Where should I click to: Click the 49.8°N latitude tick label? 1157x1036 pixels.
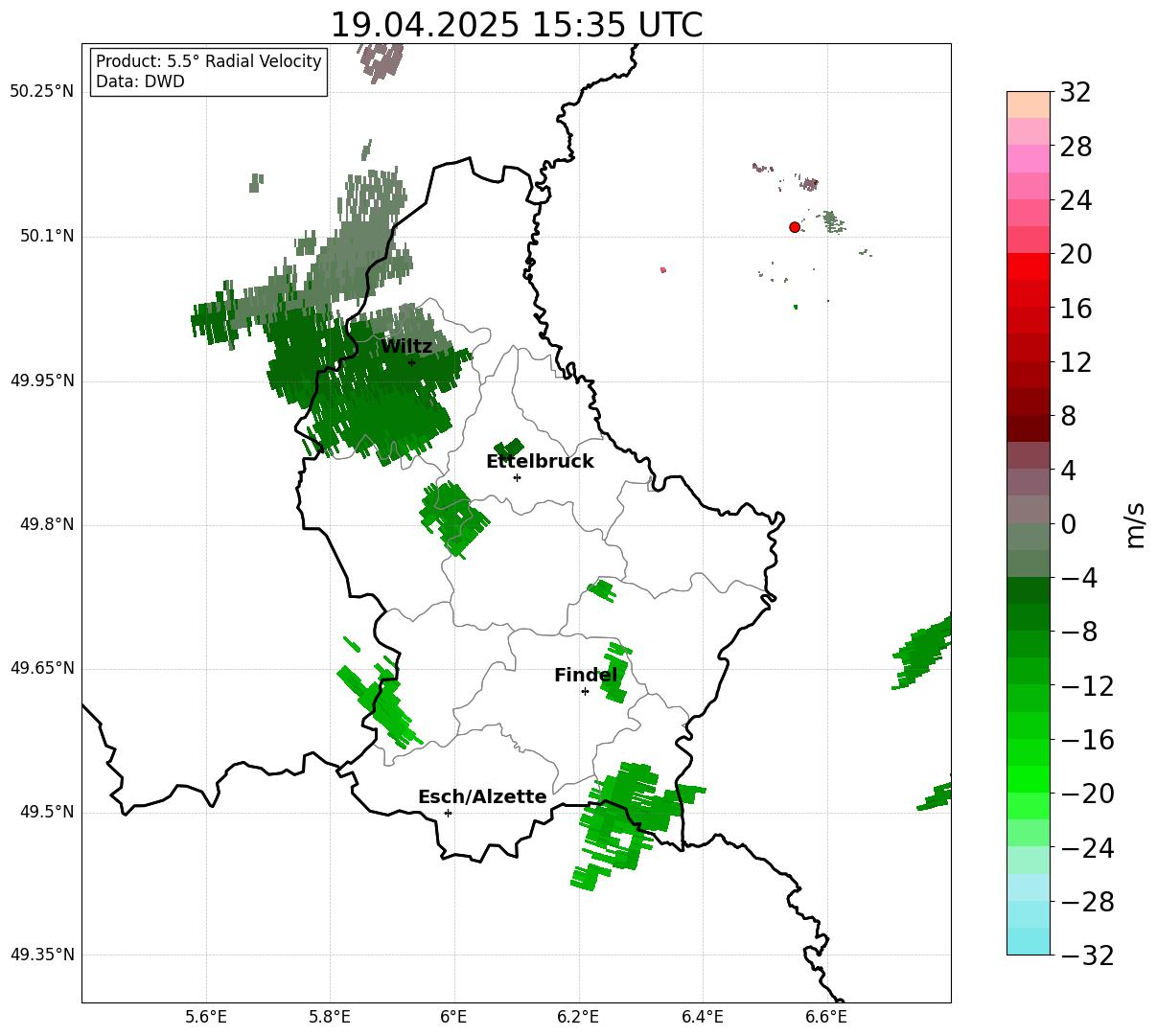pos(46,524)
